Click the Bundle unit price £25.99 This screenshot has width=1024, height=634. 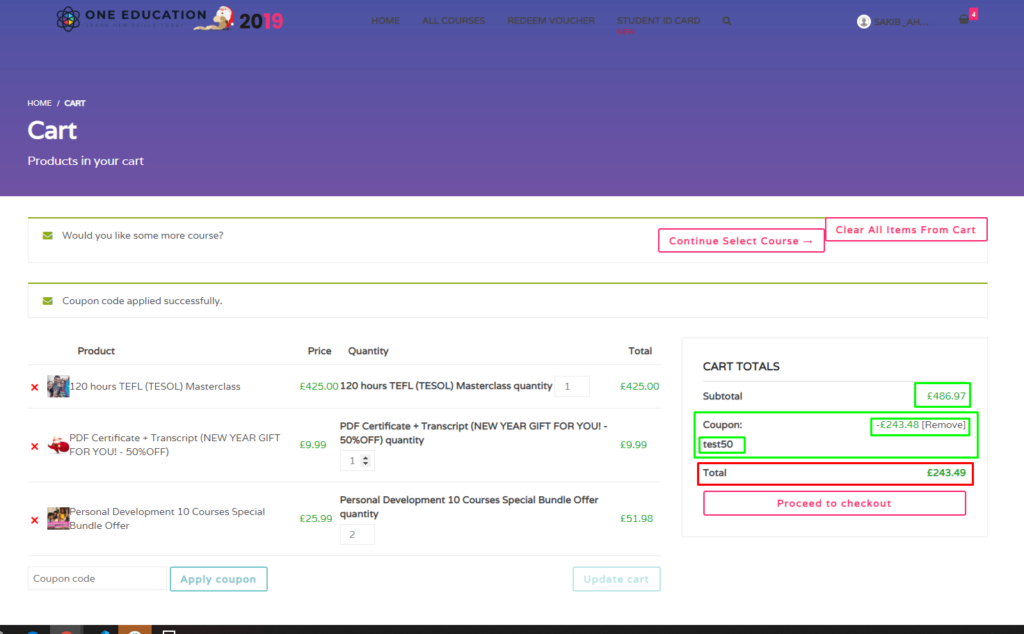point(315,518)
